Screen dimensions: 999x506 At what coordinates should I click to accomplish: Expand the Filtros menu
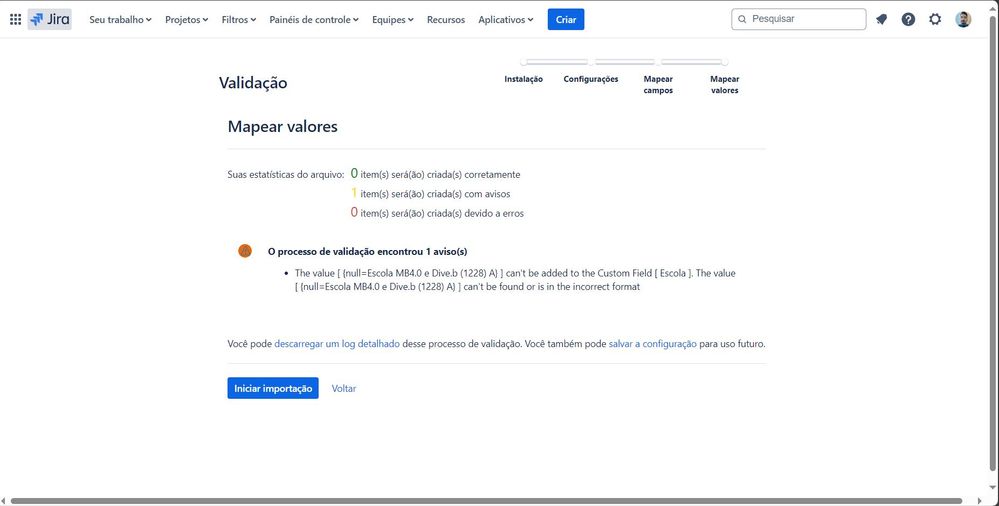coord(239,20)
